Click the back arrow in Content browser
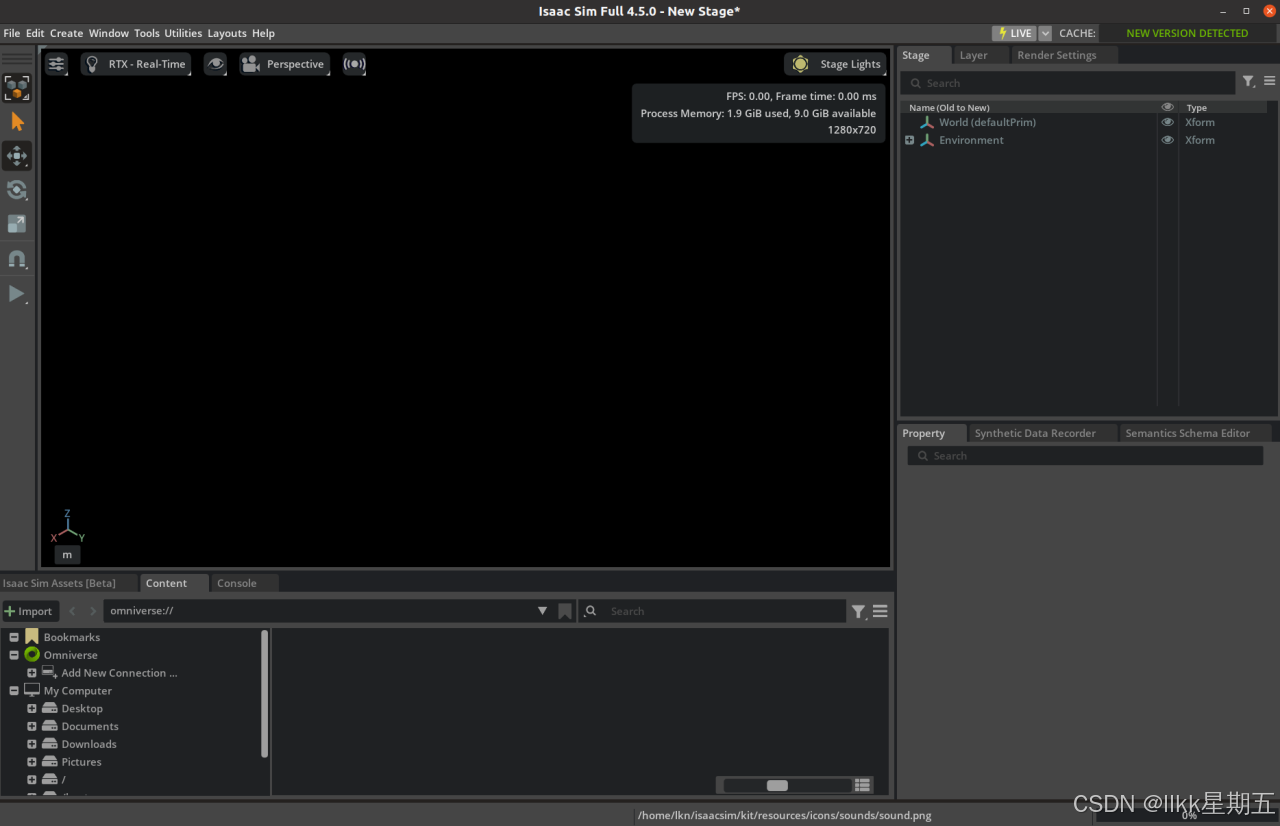 (x=72, y=611)
